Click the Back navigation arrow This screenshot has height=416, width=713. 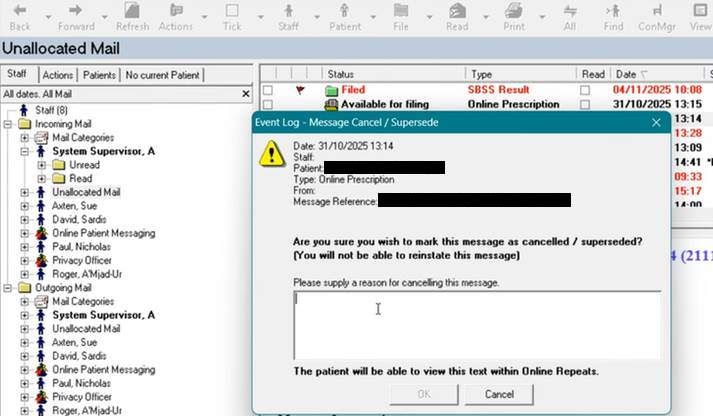(x=19, y=17)
